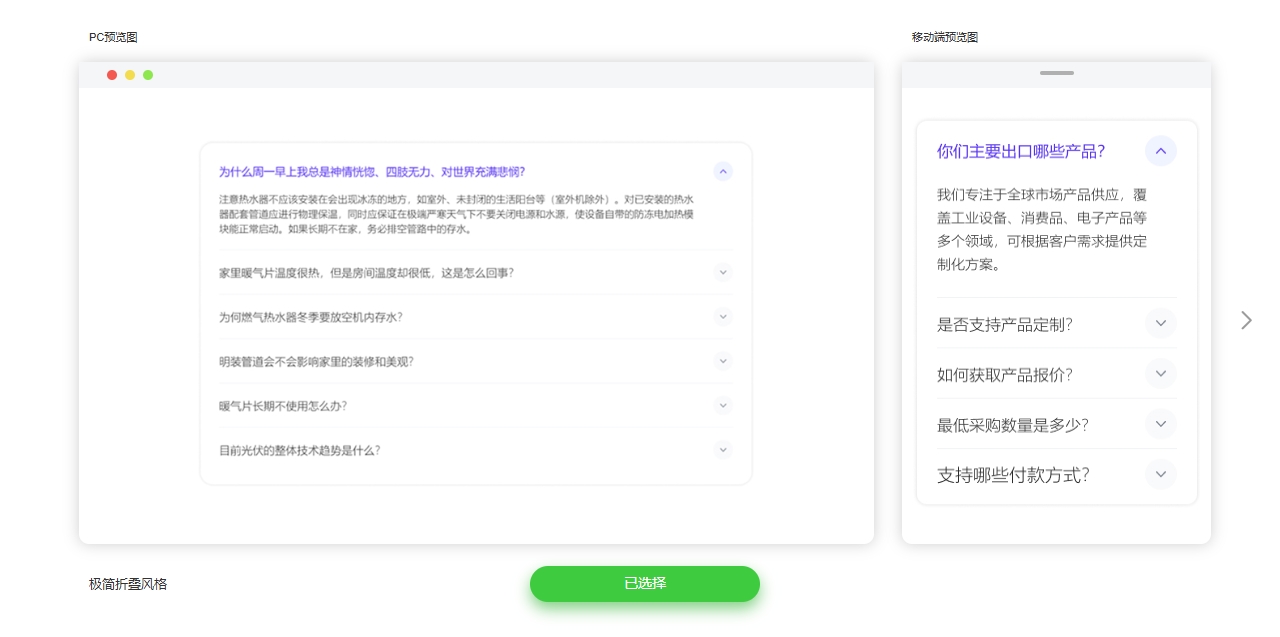Click the red dot in PC preview titlebar
The width and height of the screenshot is (1280, 637).
(112, 75)
